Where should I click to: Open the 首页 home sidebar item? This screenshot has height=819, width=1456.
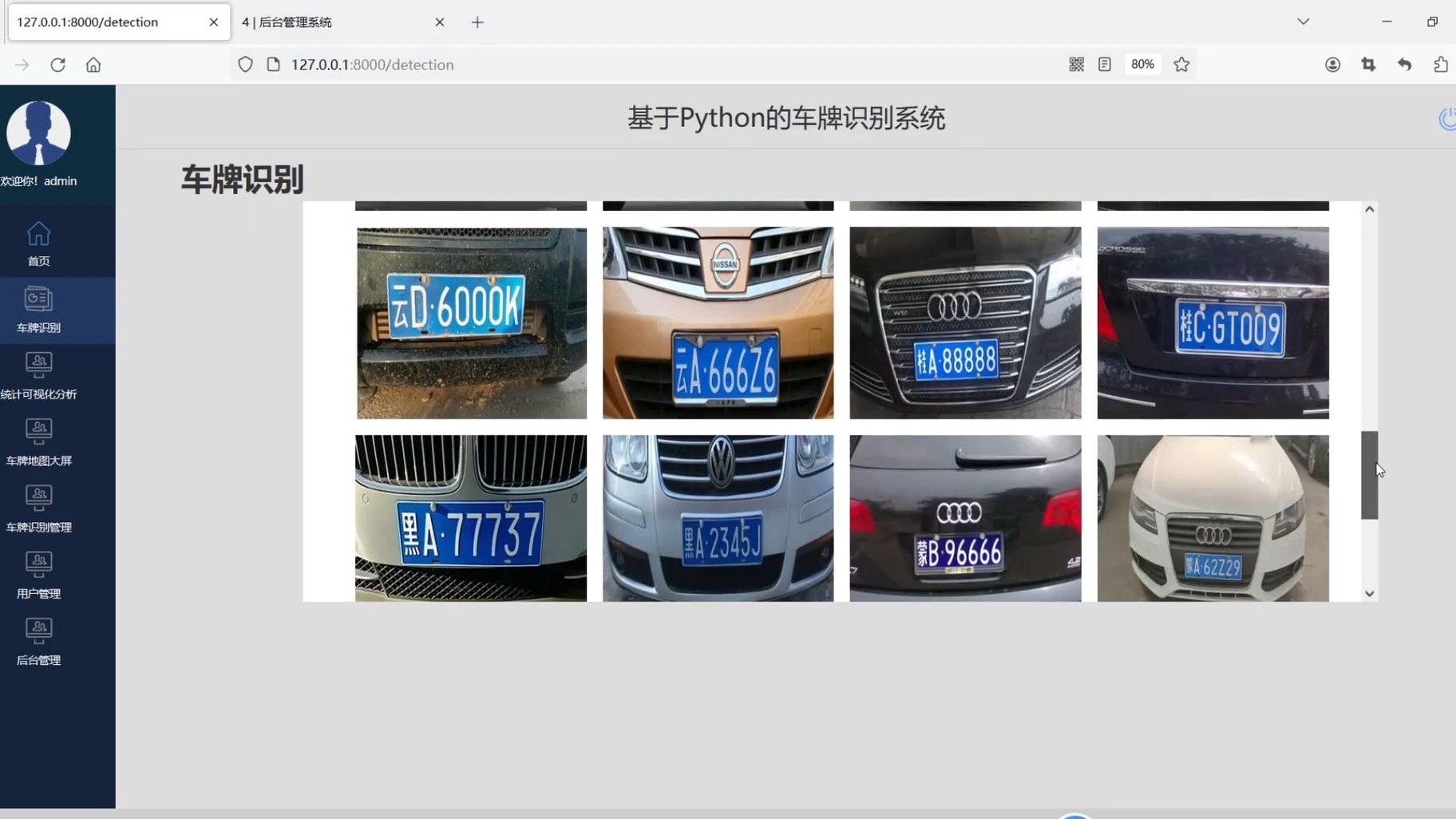pyautogui.click(x=38, y=243)
